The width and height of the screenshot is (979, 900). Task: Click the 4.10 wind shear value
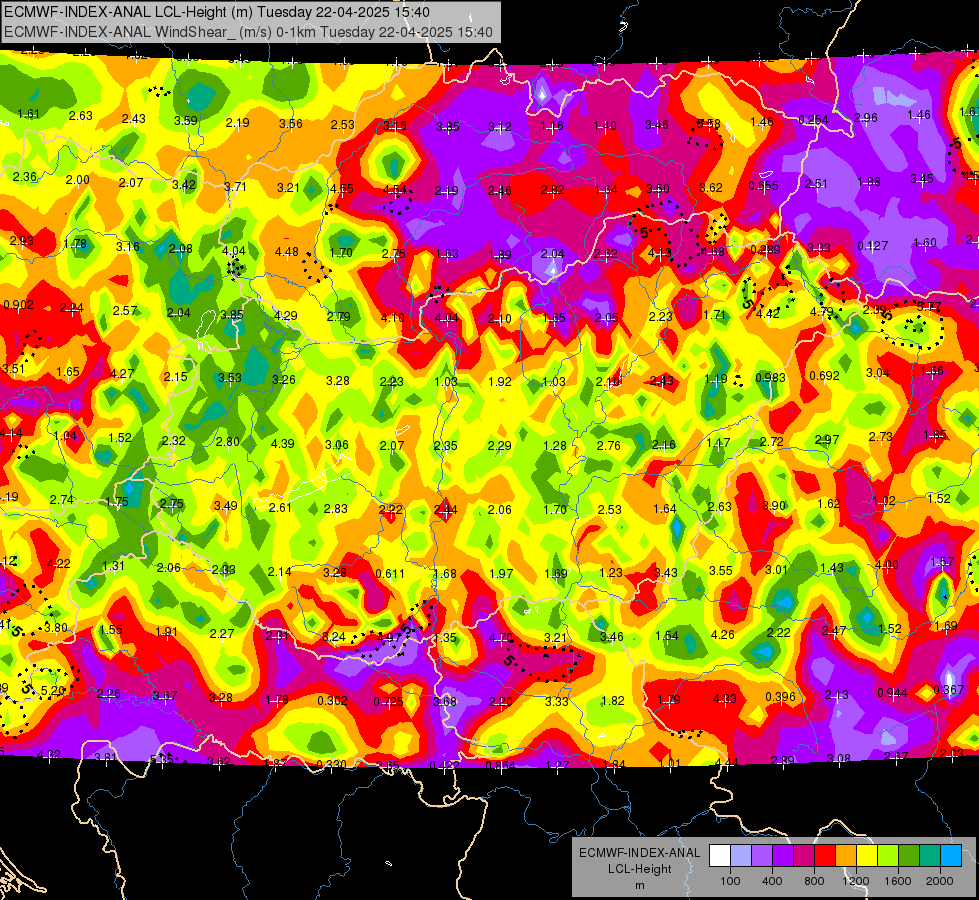[x=393, y=317]
